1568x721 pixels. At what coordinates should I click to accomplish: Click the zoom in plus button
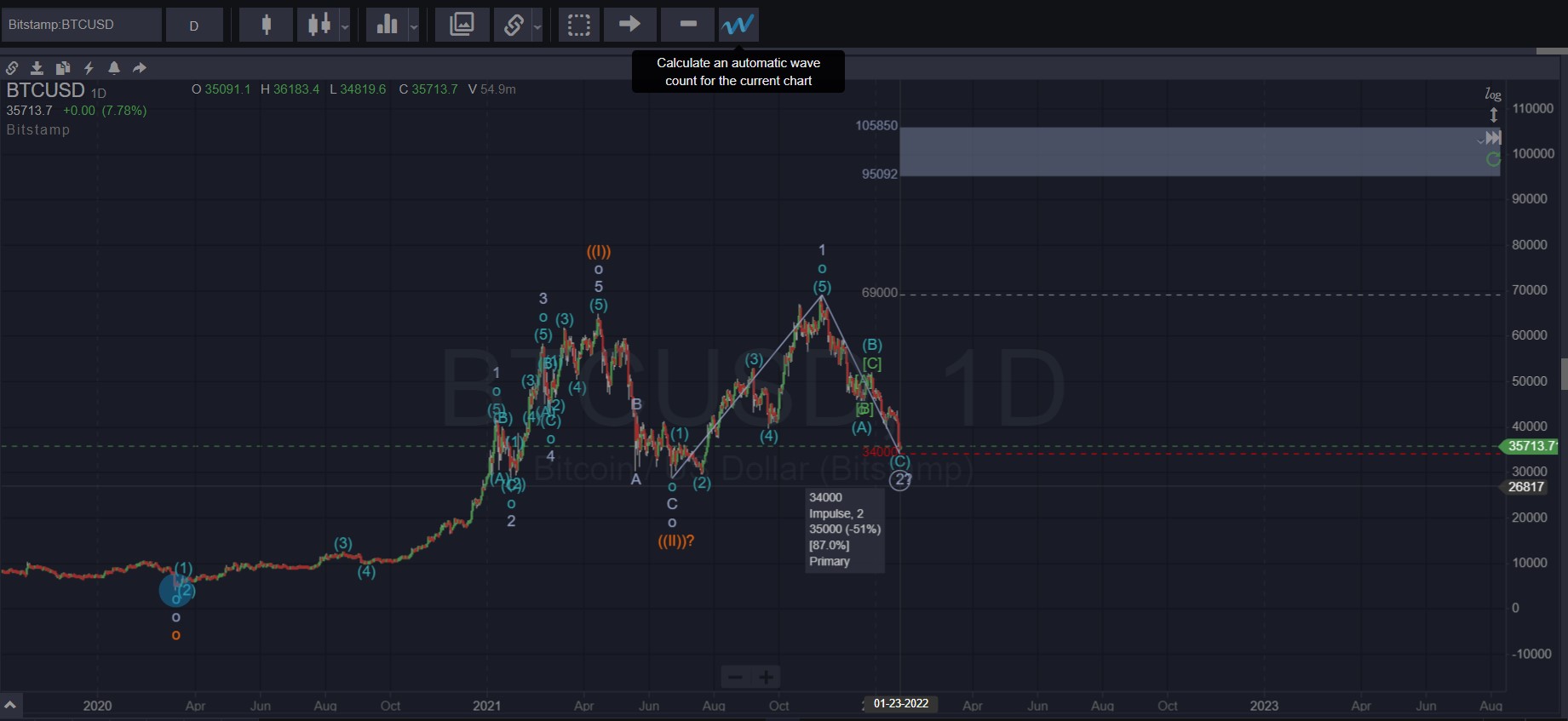pyautogui.click(x=766, y=678)
